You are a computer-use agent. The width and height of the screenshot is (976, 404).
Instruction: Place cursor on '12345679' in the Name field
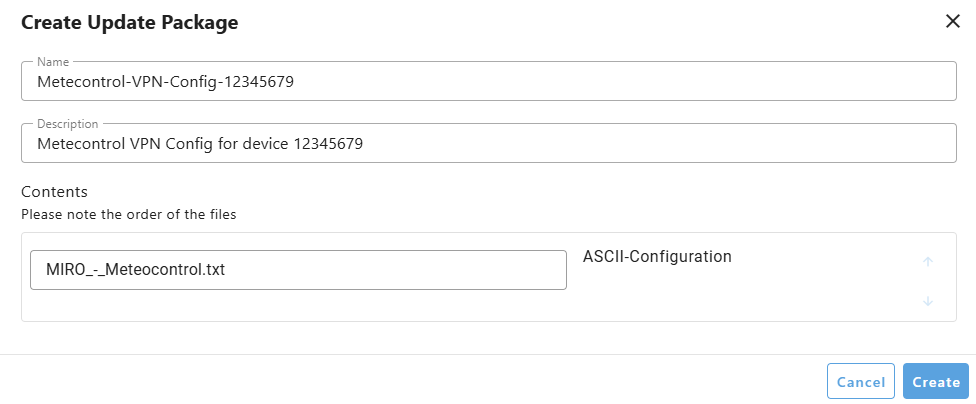tap(258, 82)
